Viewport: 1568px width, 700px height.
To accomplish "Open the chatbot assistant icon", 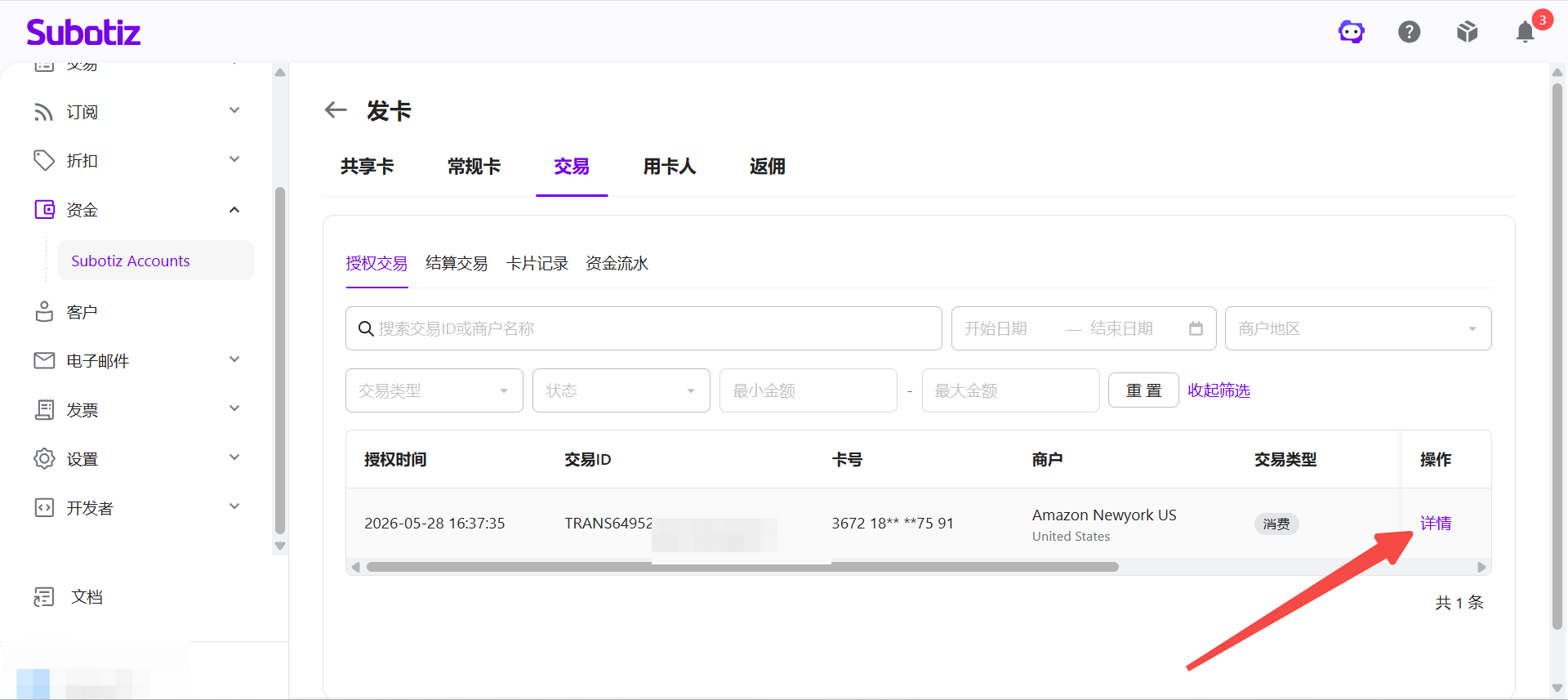I will 1352,32.
